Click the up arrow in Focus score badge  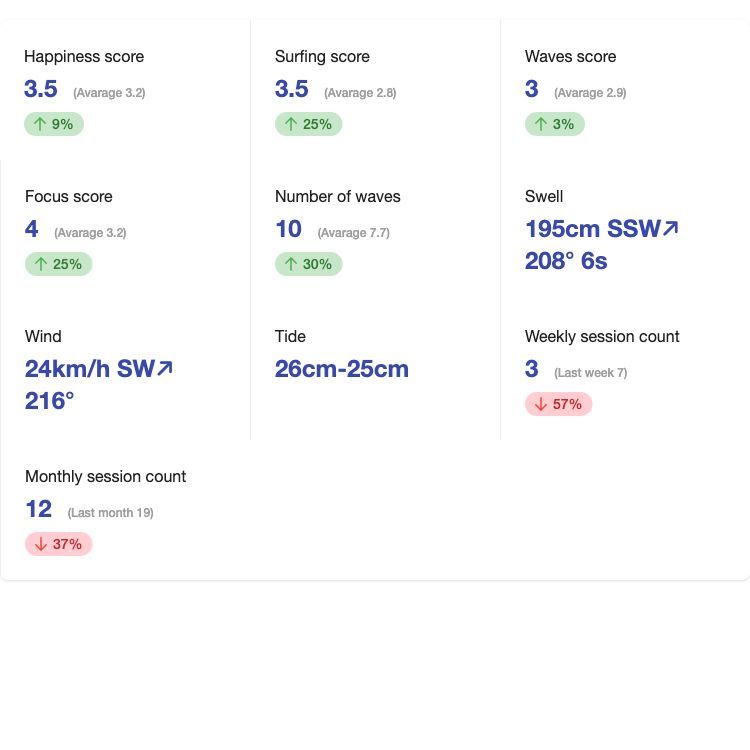[x=41, y=264]
